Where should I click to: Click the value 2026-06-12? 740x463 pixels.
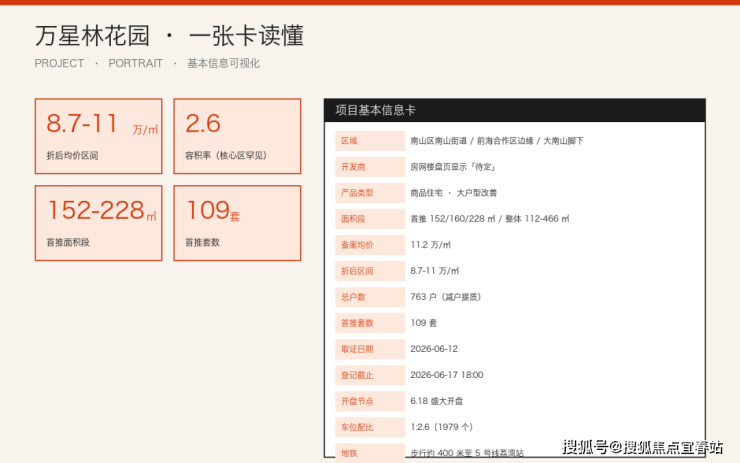434,349
